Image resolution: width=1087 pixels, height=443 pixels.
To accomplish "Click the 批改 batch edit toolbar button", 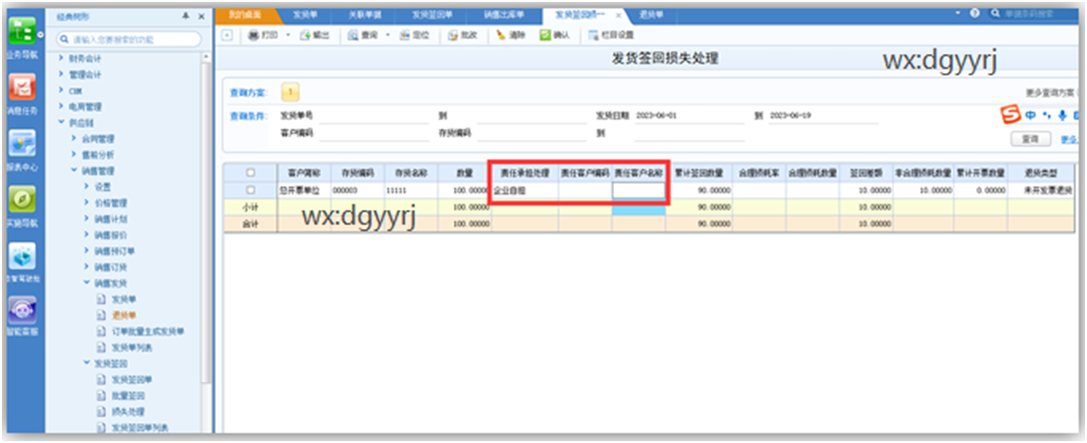I will 462,35.
